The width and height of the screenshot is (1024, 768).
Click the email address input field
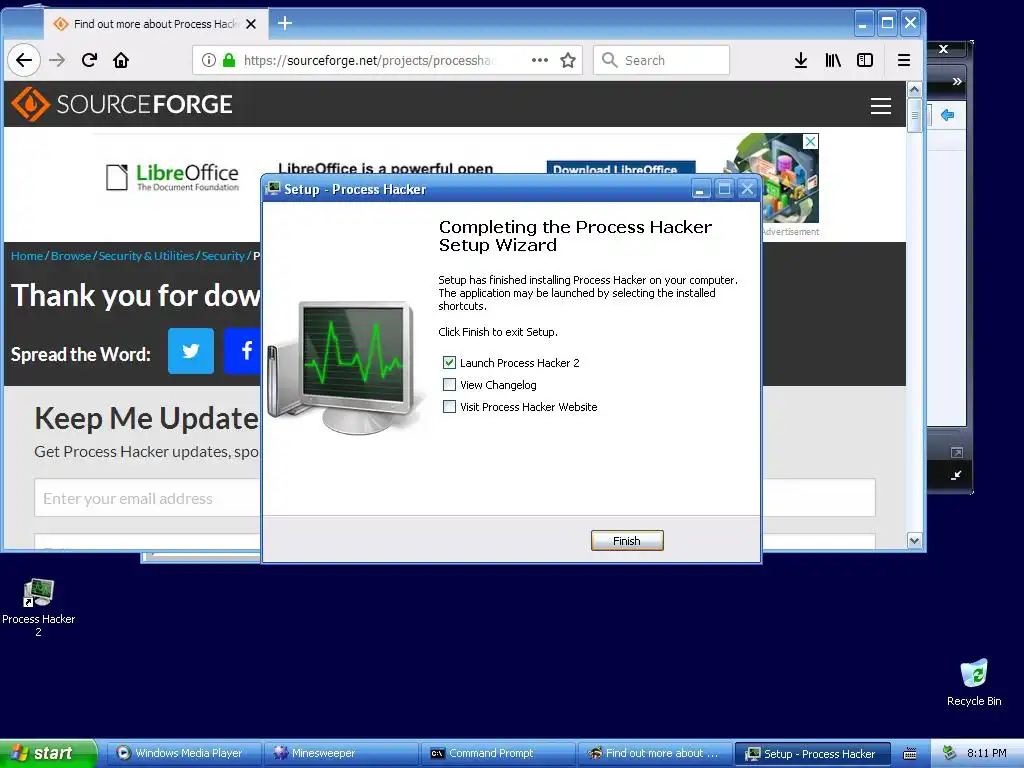[x=147, y=498]
